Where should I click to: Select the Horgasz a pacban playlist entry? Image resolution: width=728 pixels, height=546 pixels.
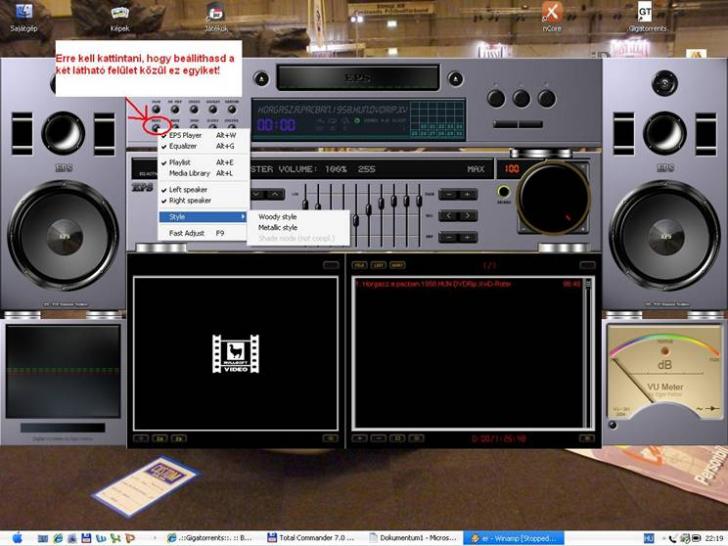coord(433,283)
